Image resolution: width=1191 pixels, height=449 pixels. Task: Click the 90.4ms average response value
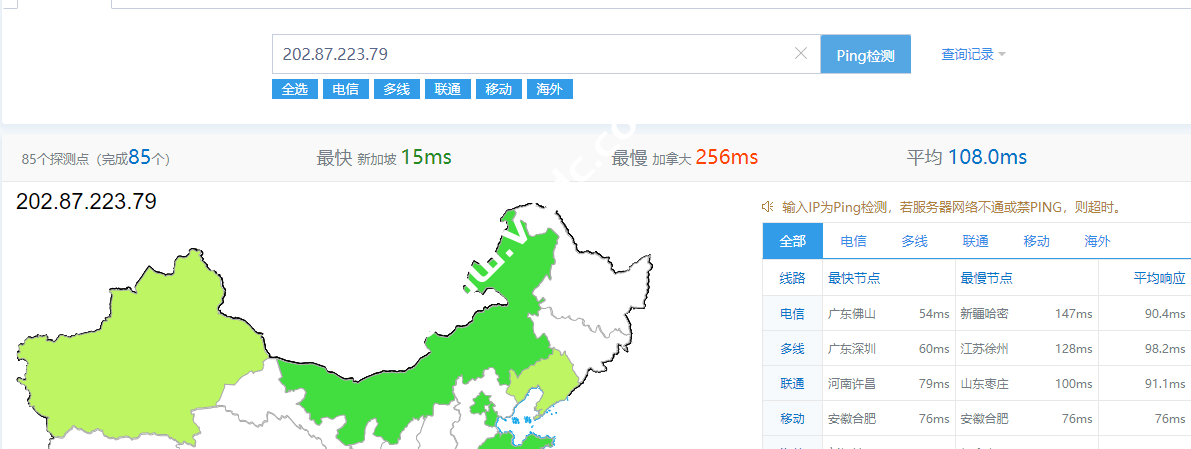(1165, 313)
